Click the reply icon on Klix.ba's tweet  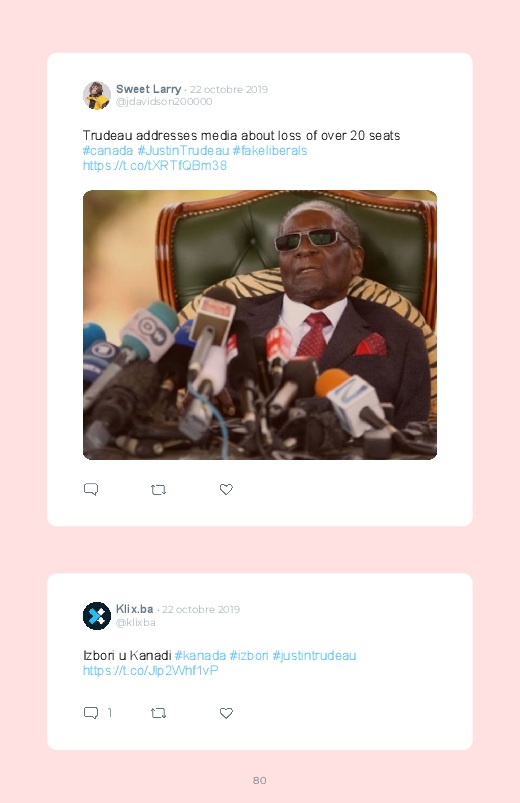point(91,713)
